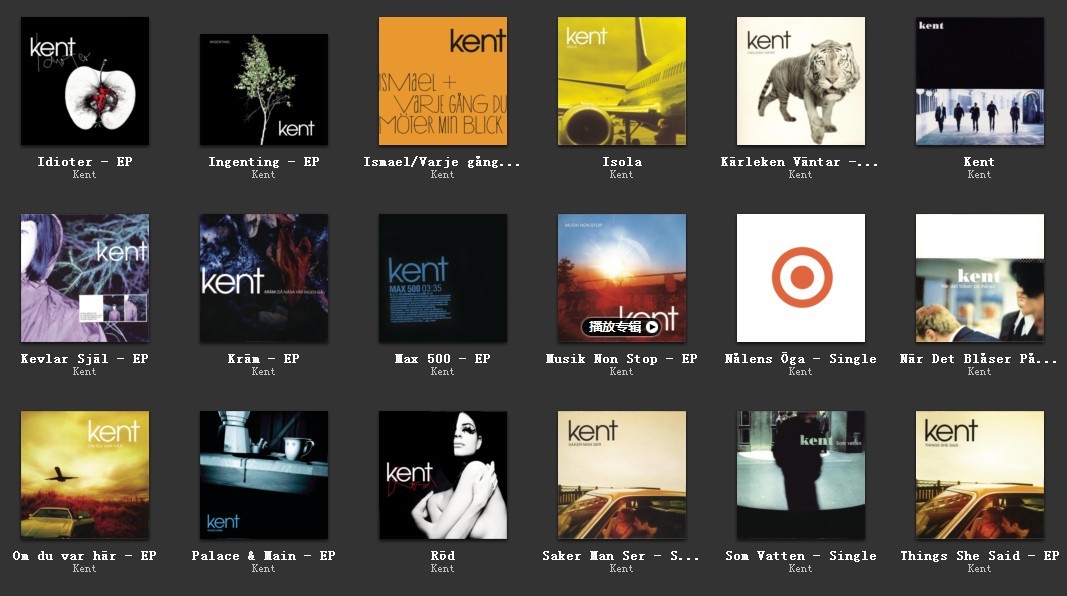
Task: Open the Kräm EP album artwork
Action: [x=263, y=278]
